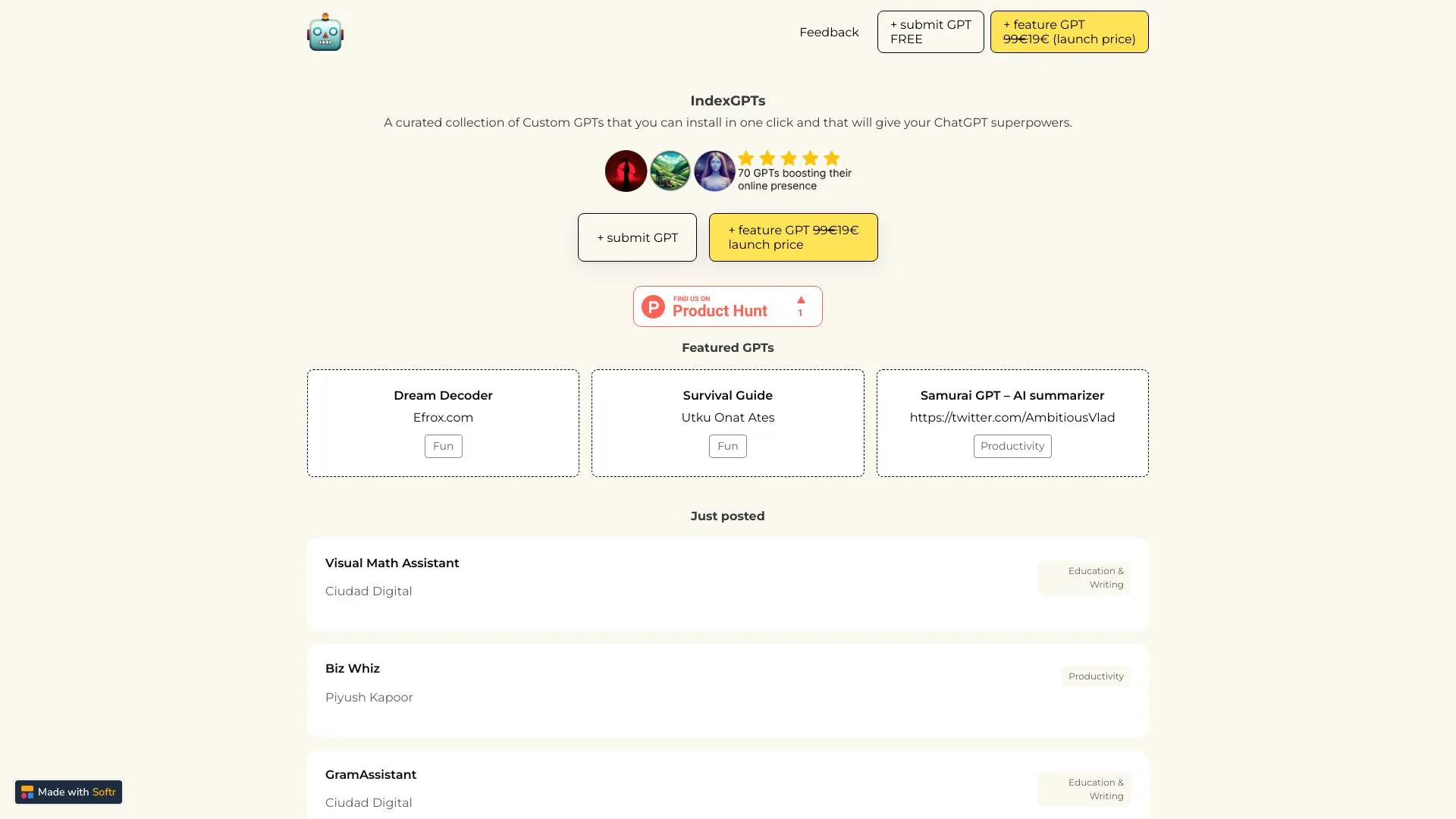Select the Fun tag under Dream Decoder
The width and height of the screenshot is (1456, 819).
[x=443, y=446]
